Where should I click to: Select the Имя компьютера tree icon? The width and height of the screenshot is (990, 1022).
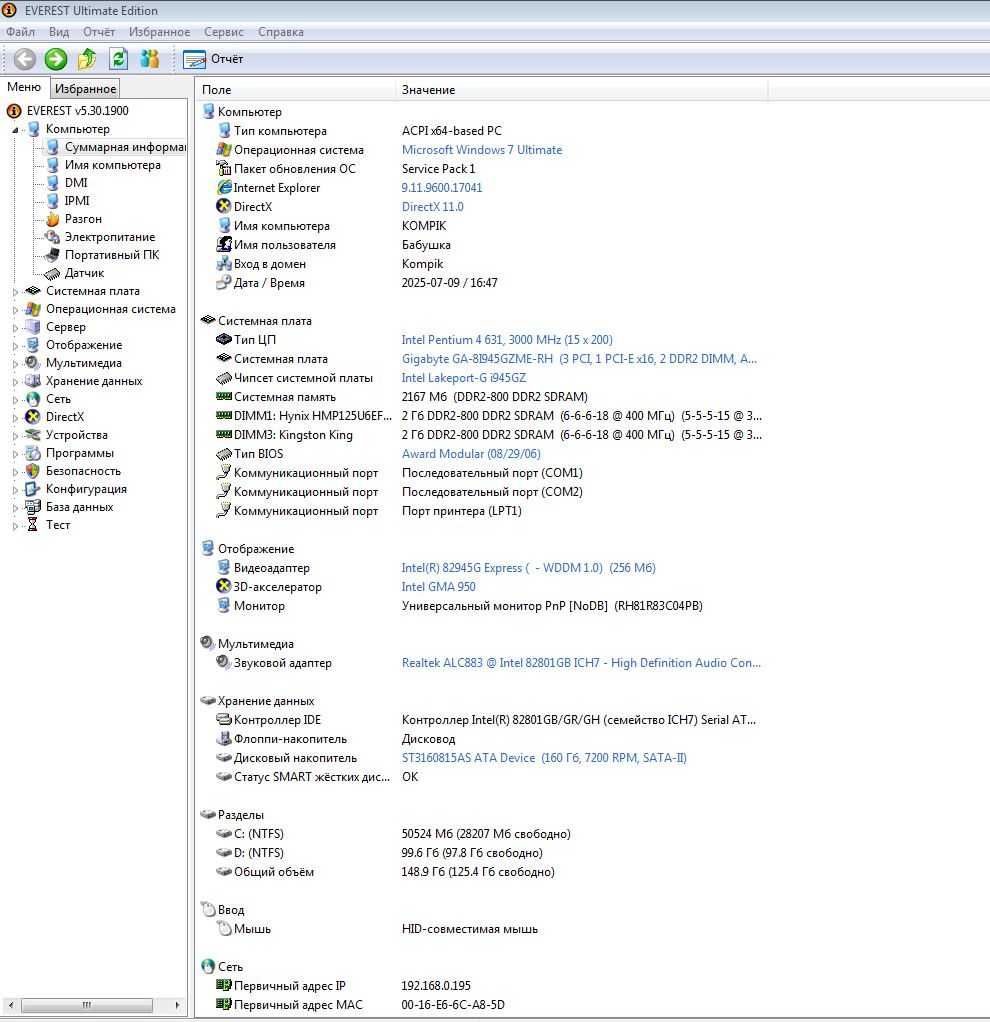pos(53,165)
